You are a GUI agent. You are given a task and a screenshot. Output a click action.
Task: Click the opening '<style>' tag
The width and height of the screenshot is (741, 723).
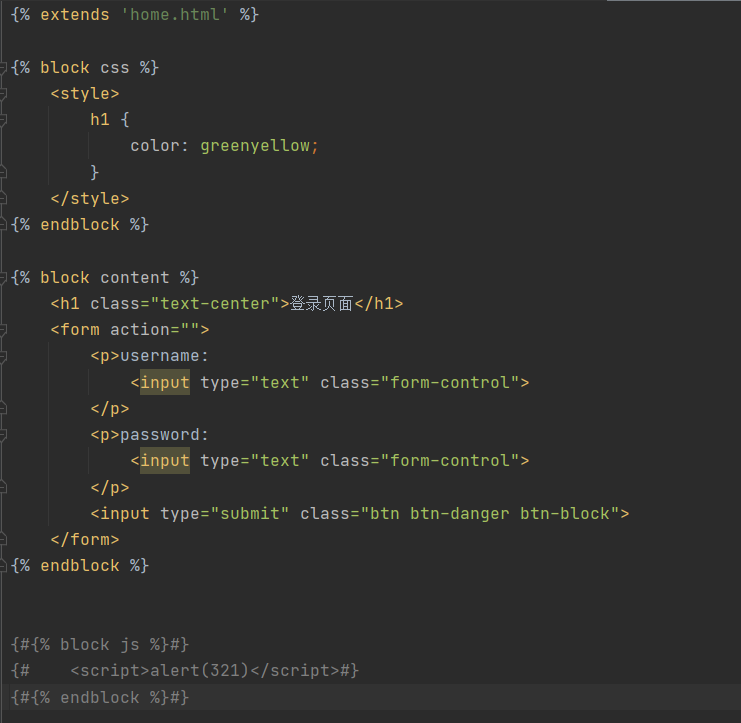[x=85, y=94]
